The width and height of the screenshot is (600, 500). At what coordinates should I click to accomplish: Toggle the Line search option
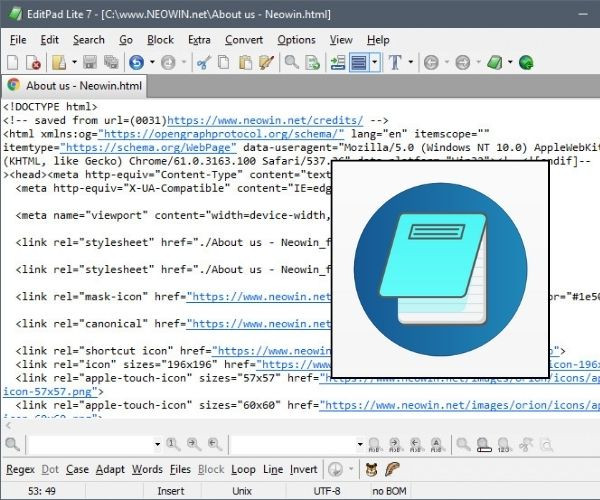coord(273,469)
